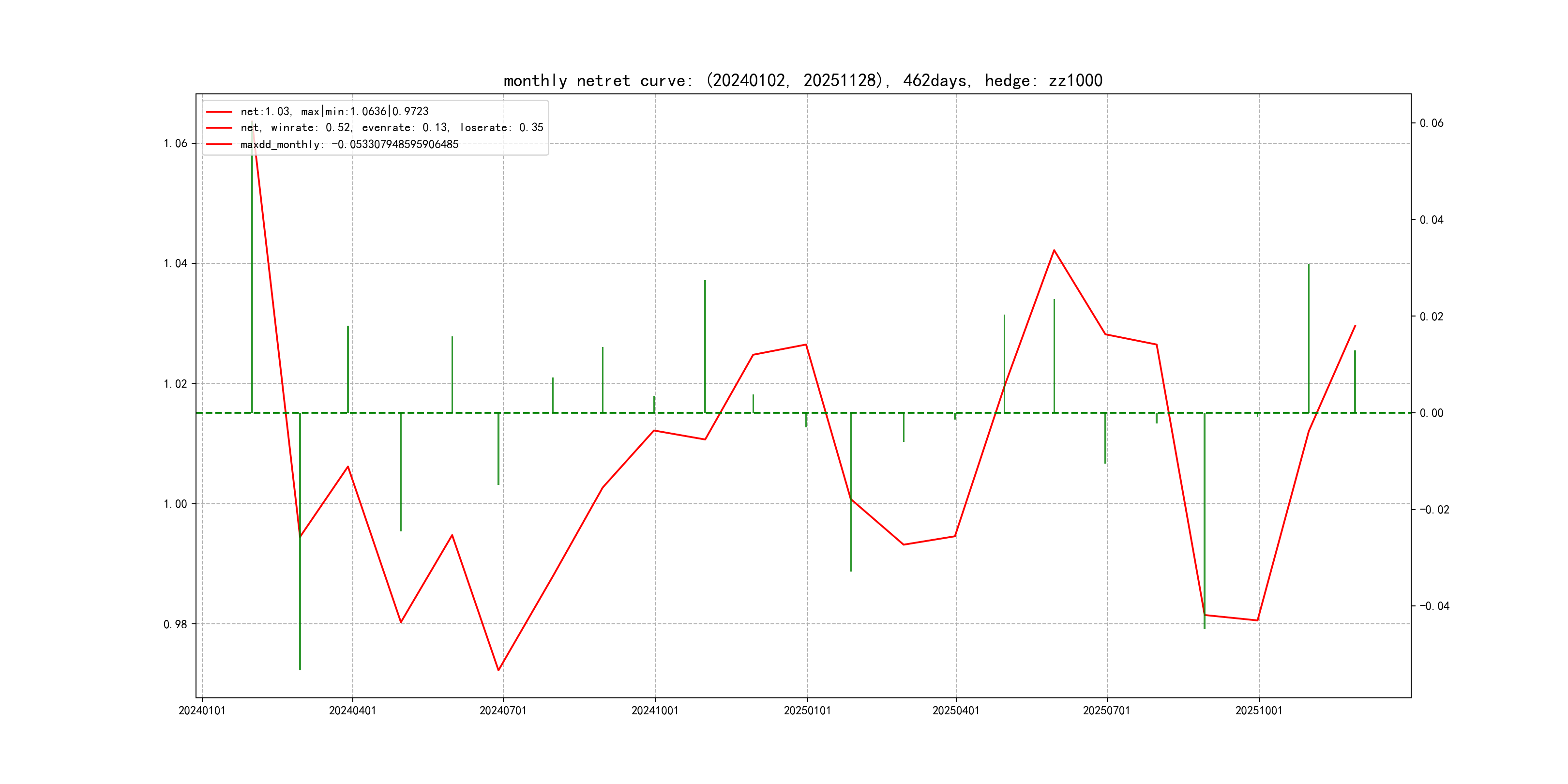Click the 1.06 left axis label
The image size is (1568, 784).
click(175, 144)
